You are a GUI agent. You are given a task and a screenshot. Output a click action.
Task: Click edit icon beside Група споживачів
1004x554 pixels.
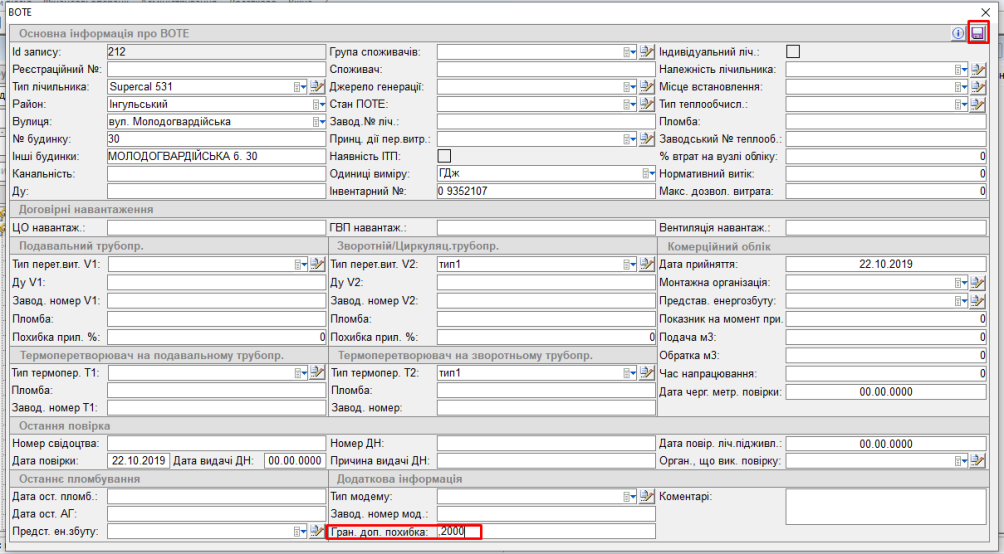(646, 52)
